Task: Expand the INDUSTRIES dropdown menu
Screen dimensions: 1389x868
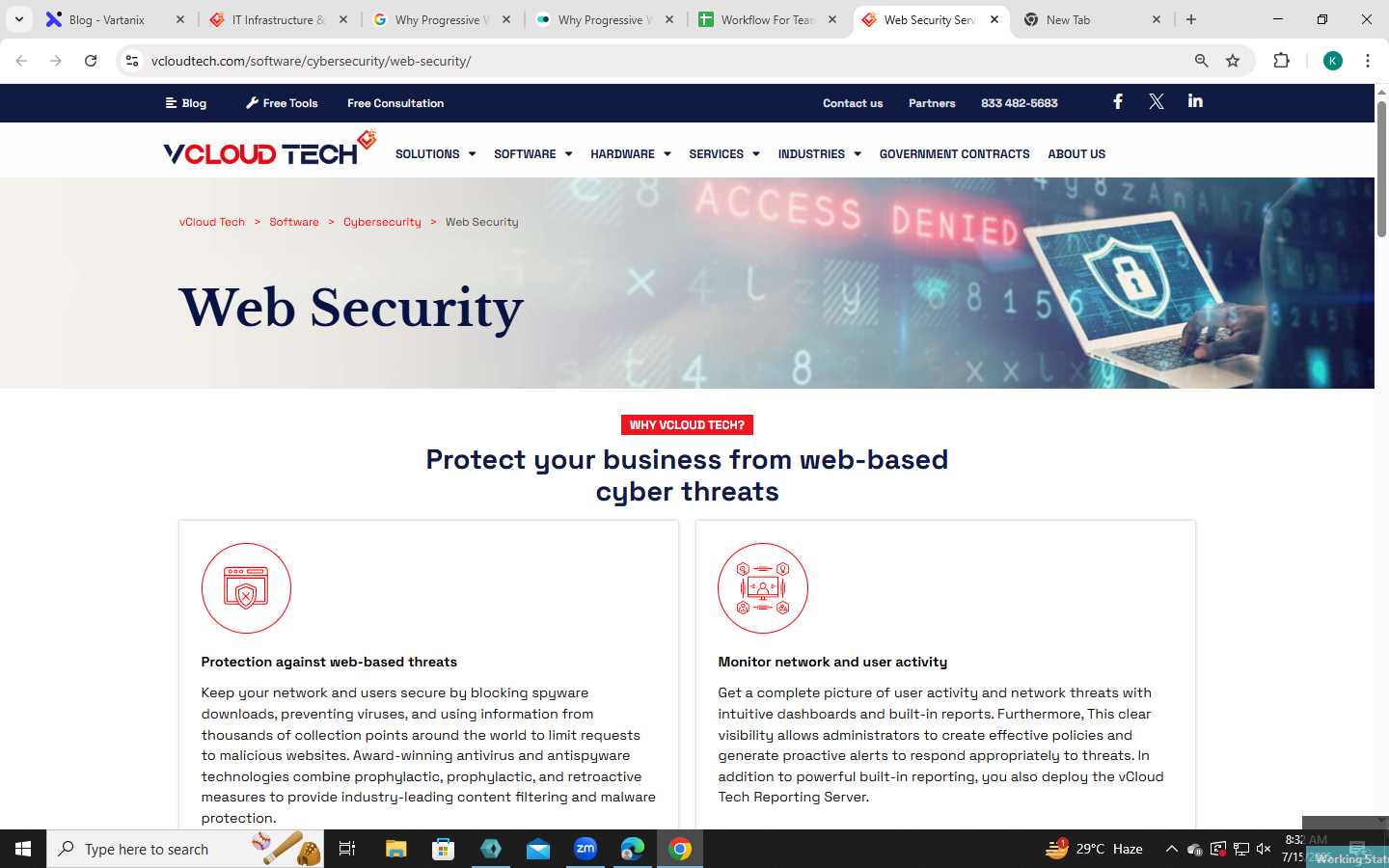Action: tap(819, 154)
